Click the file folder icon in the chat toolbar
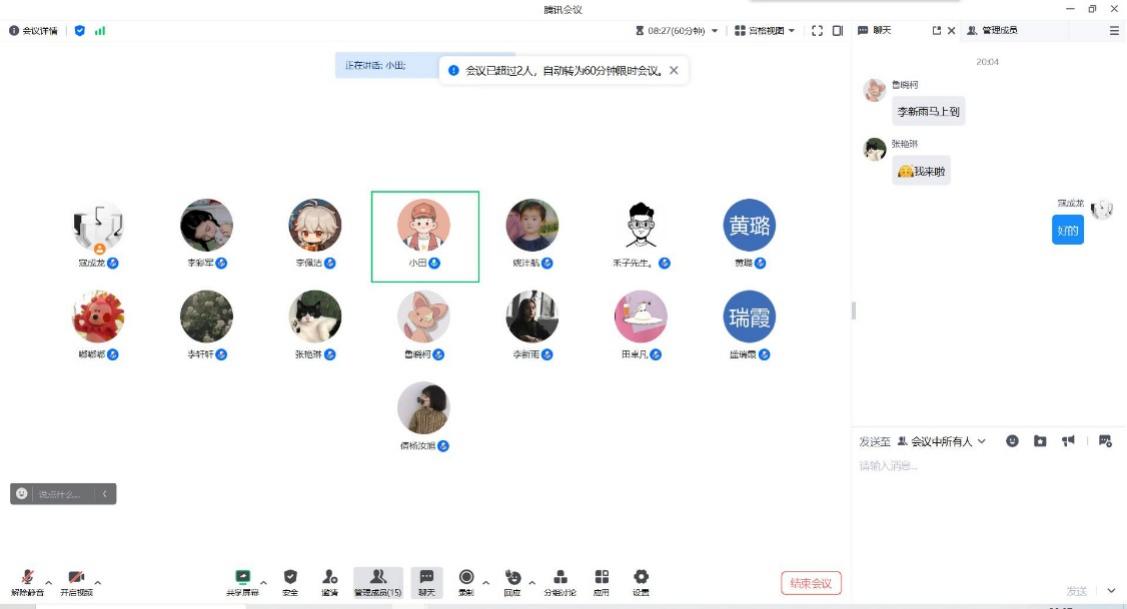The height and width of the screenshot is (609, 1127). click(1040, 441)
